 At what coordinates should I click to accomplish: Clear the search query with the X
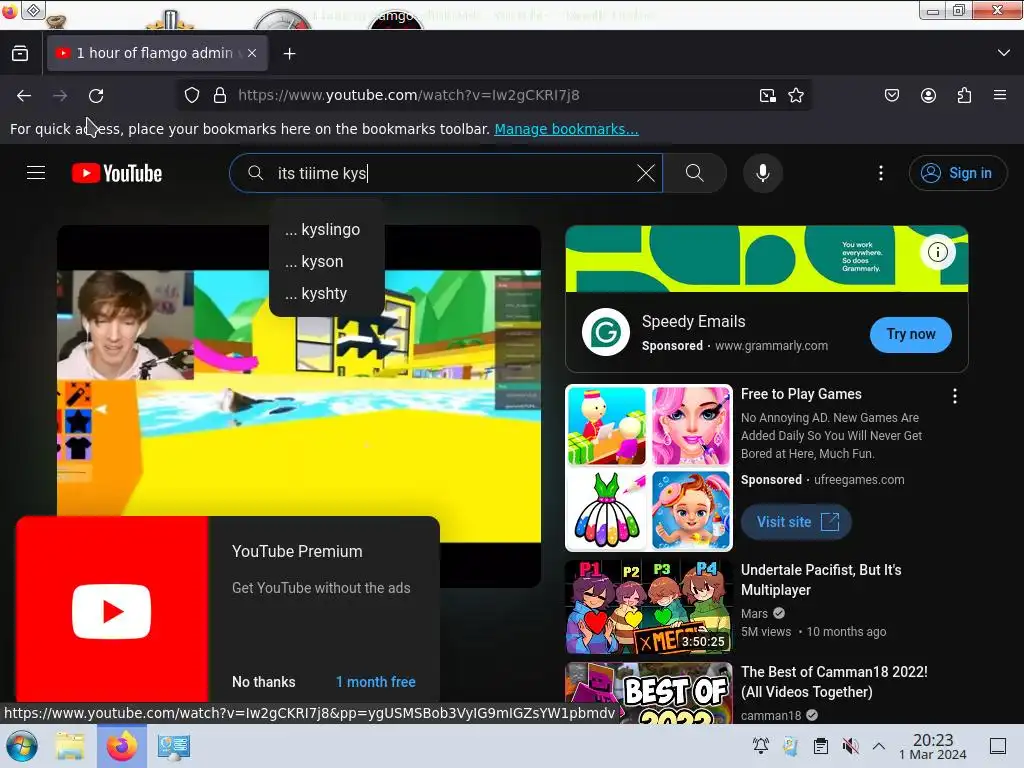[x=646, y=173]
